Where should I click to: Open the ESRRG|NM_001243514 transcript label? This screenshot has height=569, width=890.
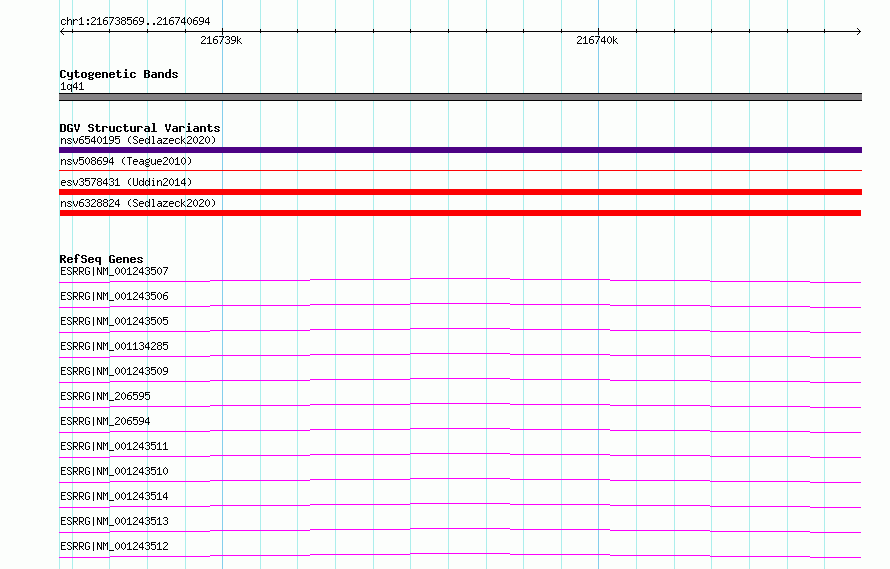click(114, 496)
